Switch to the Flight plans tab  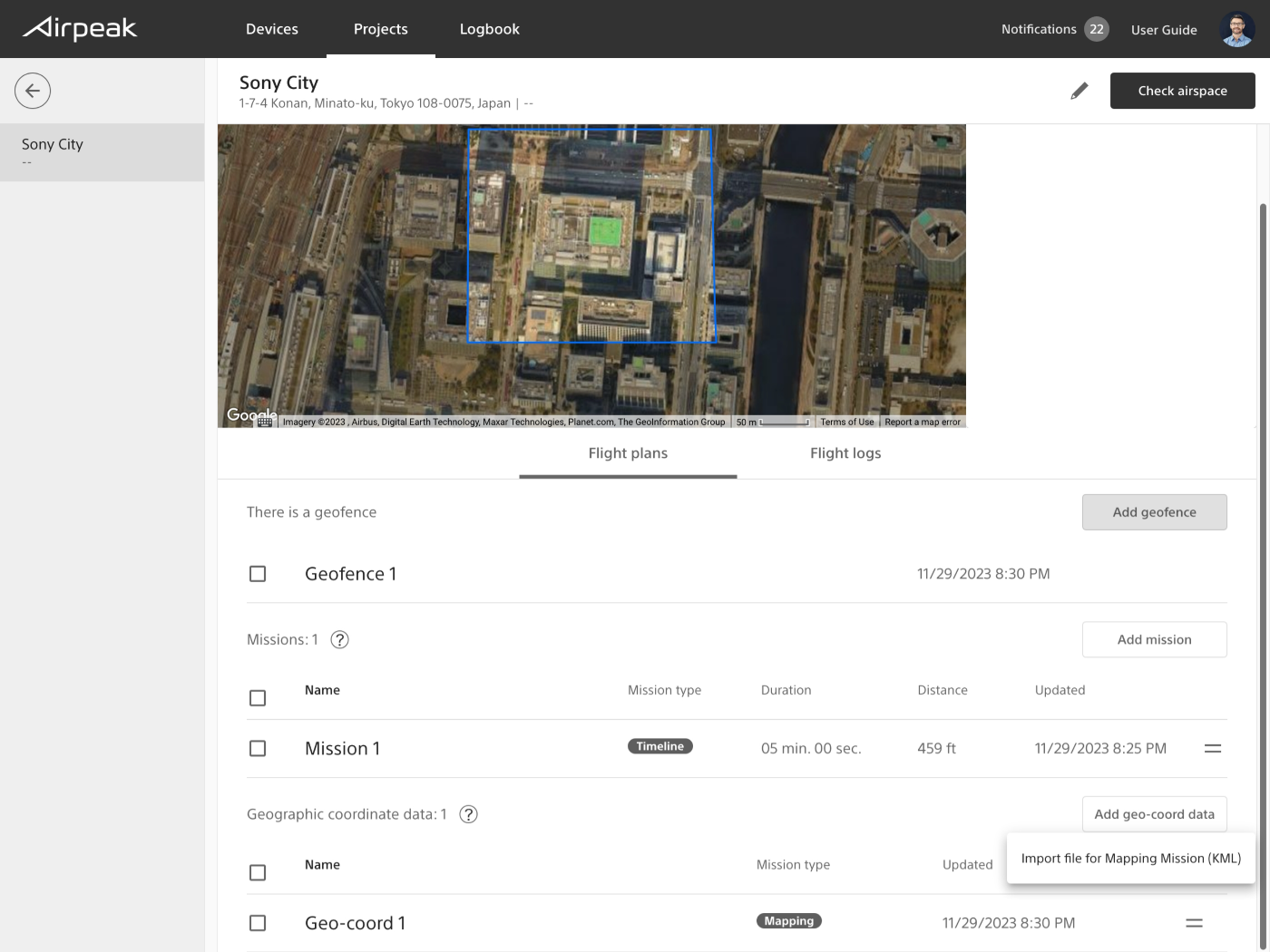click(628, 453)
